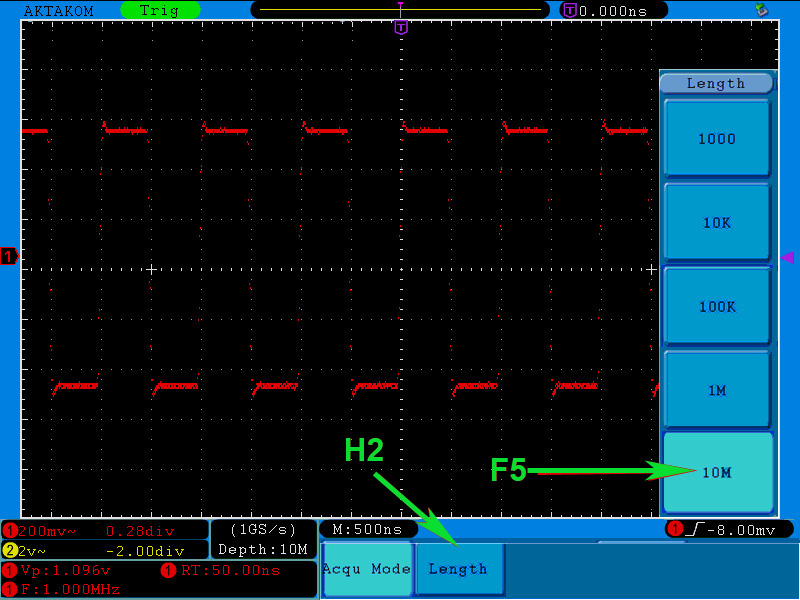Choose the 100K length option

[x=717, y=306]
